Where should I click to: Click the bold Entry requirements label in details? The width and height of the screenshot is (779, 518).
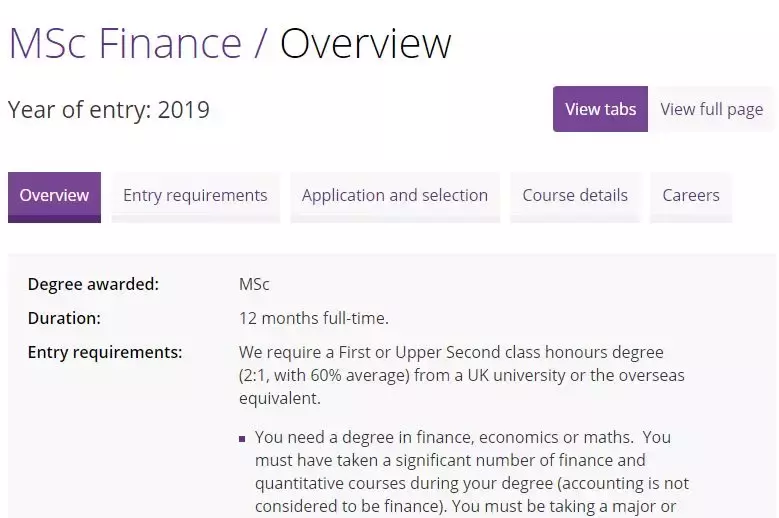coord(105,352)
